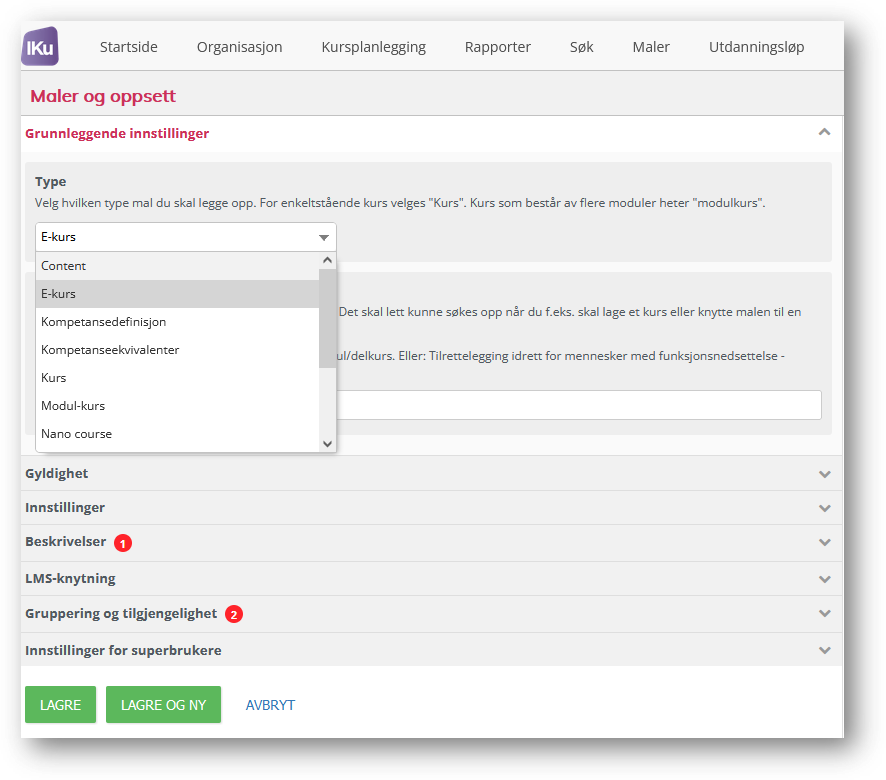Image resolution: width=886 pixels, height=780 pixels.
Task: Collapse the Grunnleggende innstillinger section chevron
Action: 824,132
